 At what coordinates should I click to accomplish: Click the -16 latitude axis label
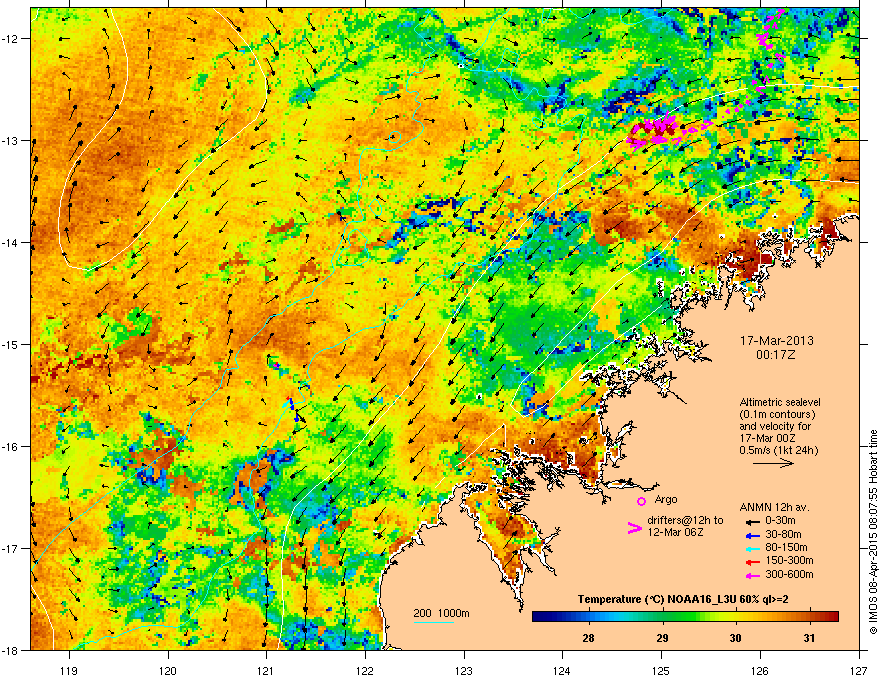point(10,447)
